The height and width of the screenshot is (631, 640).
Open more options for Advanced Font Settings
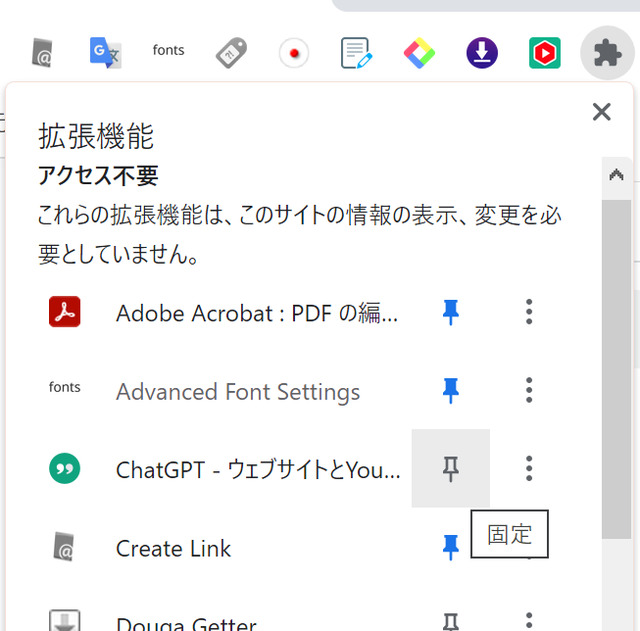529,390
